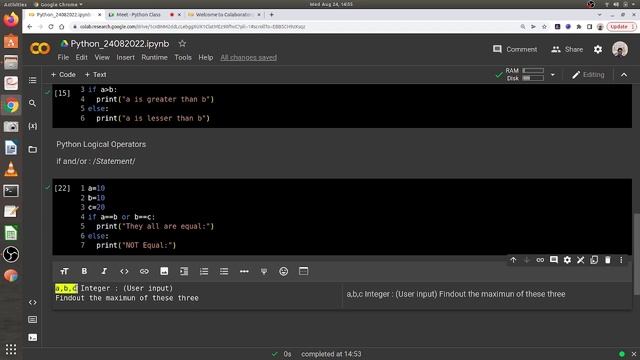
Task: Add a new Text cell
Action: 95,75
